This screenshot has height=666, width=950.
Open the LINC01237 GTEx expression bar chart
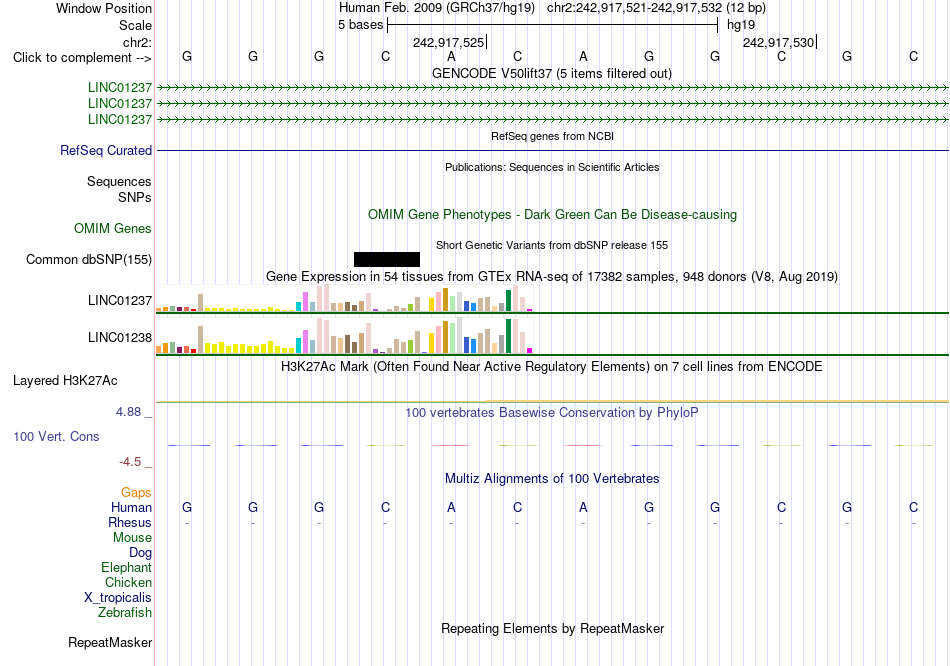click(x=344, y=298)
